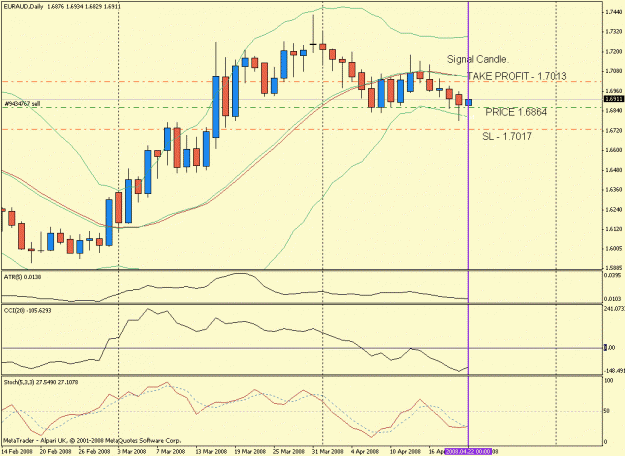625x456 pixels.
Task: Click the 1.6600 price axis value
Action: pos(613,150)
